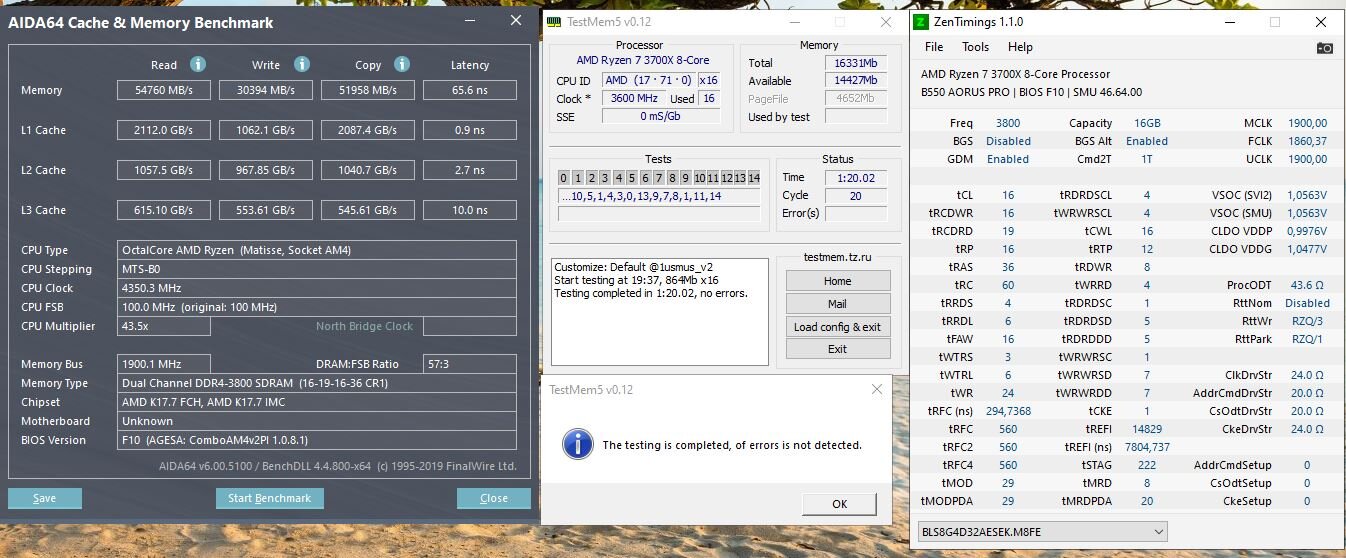Click the TestMem5 title bar app icon
Screen dimensions: 1346x558
555,22
